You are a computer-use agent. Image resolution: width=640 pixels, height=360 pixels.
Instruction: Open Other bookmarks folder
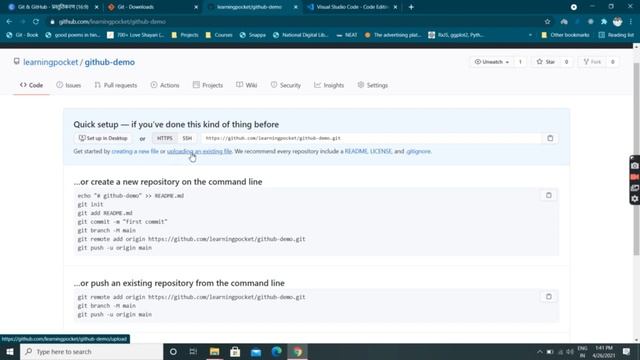[565, 35]
